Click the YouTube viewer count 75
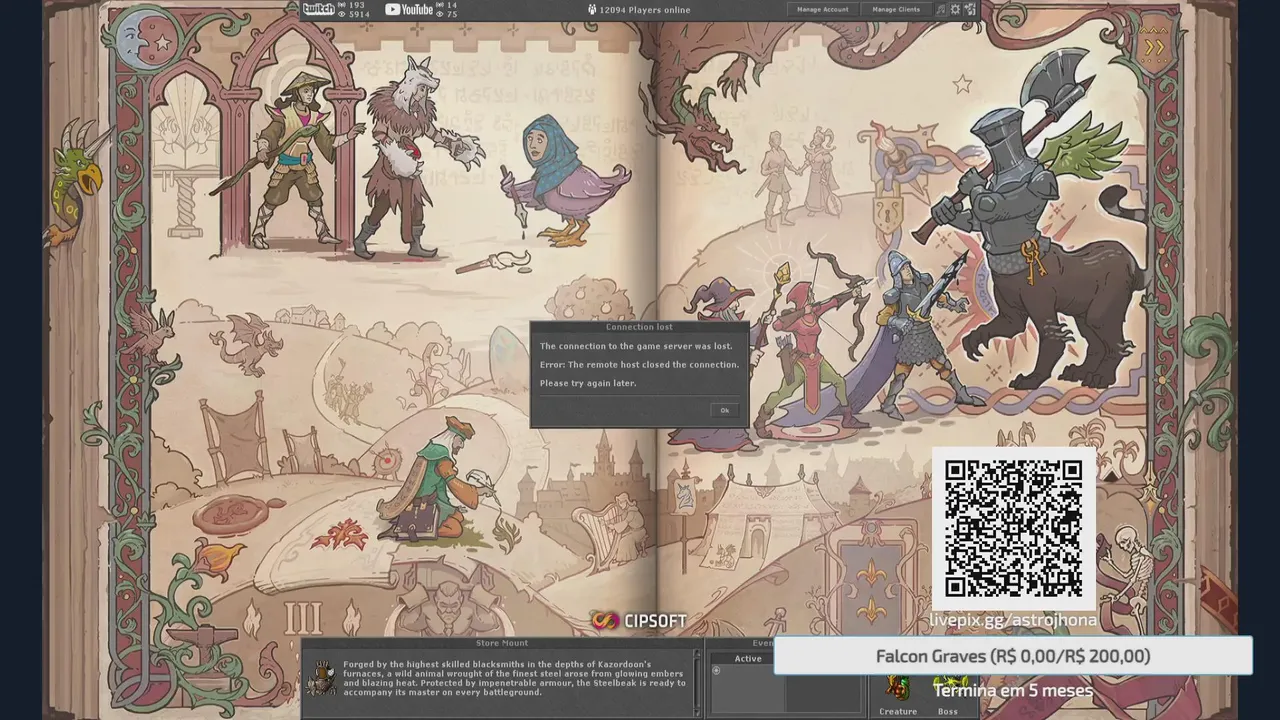This screenshot has width=1280, height=720. [452, 14]
